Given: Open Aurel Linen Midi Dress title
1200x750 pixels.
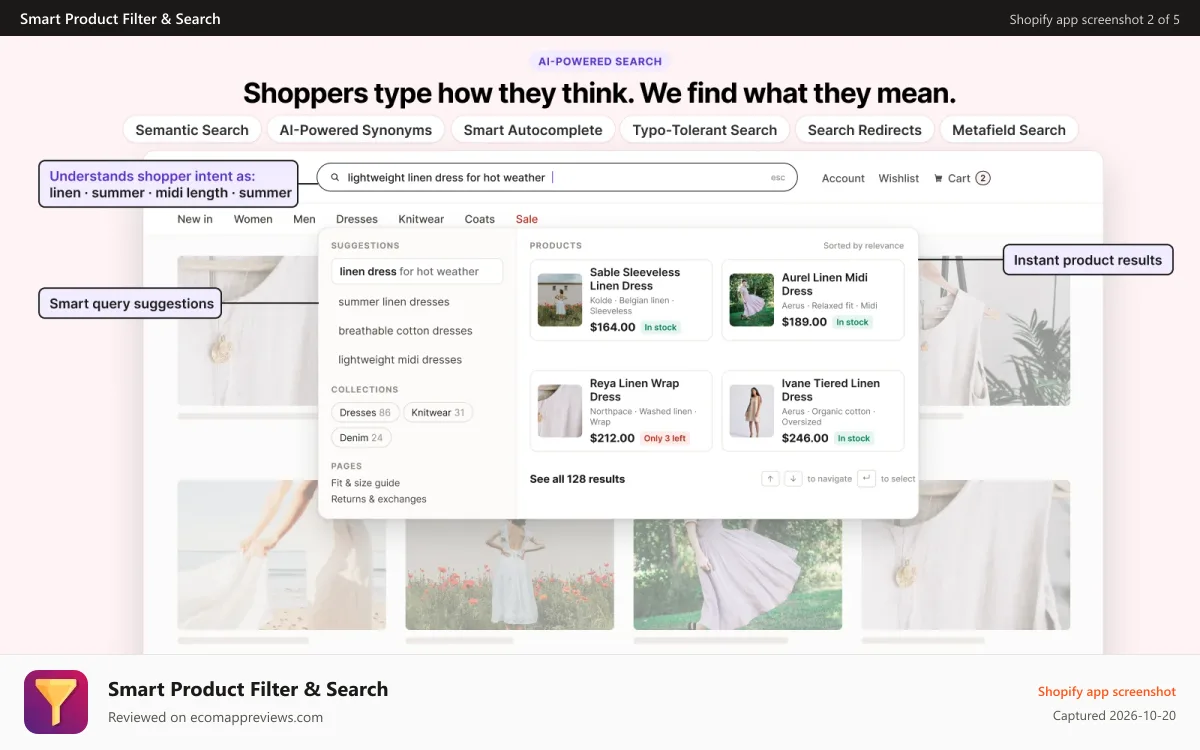Looking at the screenshot, I should pyautogui.click(x=825, y=284).
